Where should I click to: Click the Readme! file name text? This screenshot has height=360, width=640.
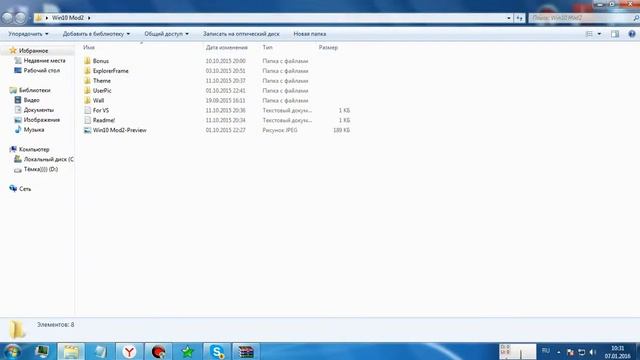click(x=104, y=120)
